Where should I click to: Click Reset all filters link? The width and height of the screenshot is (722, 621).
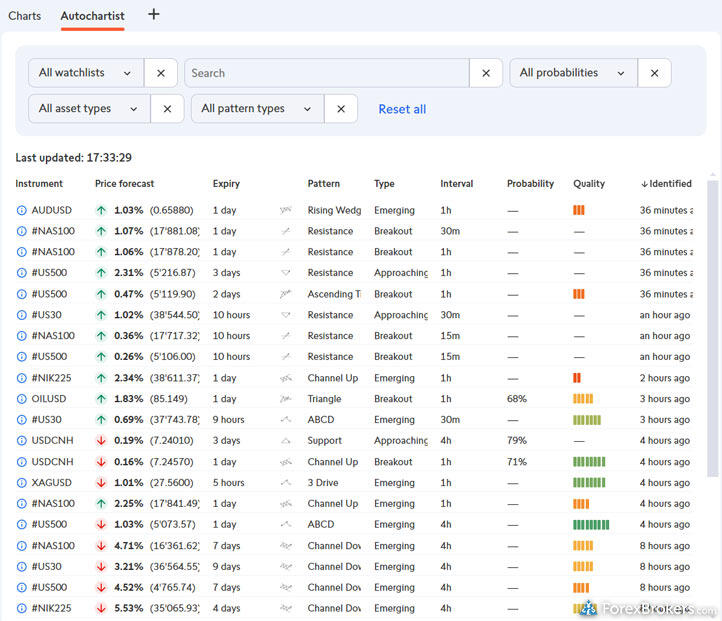tap(402, 109)
